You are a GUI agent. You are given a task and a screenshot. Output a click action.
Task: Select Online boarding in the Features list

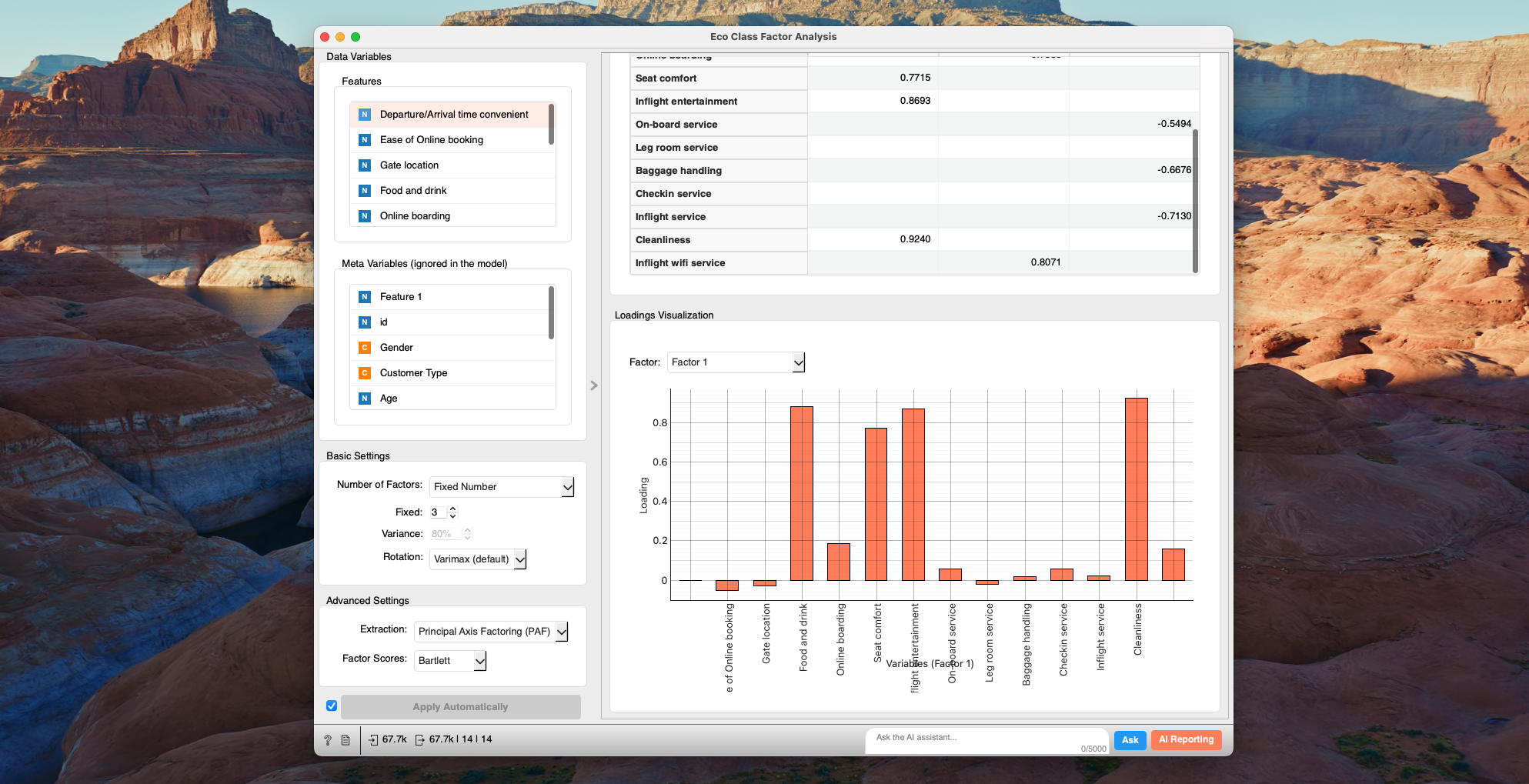415,216
